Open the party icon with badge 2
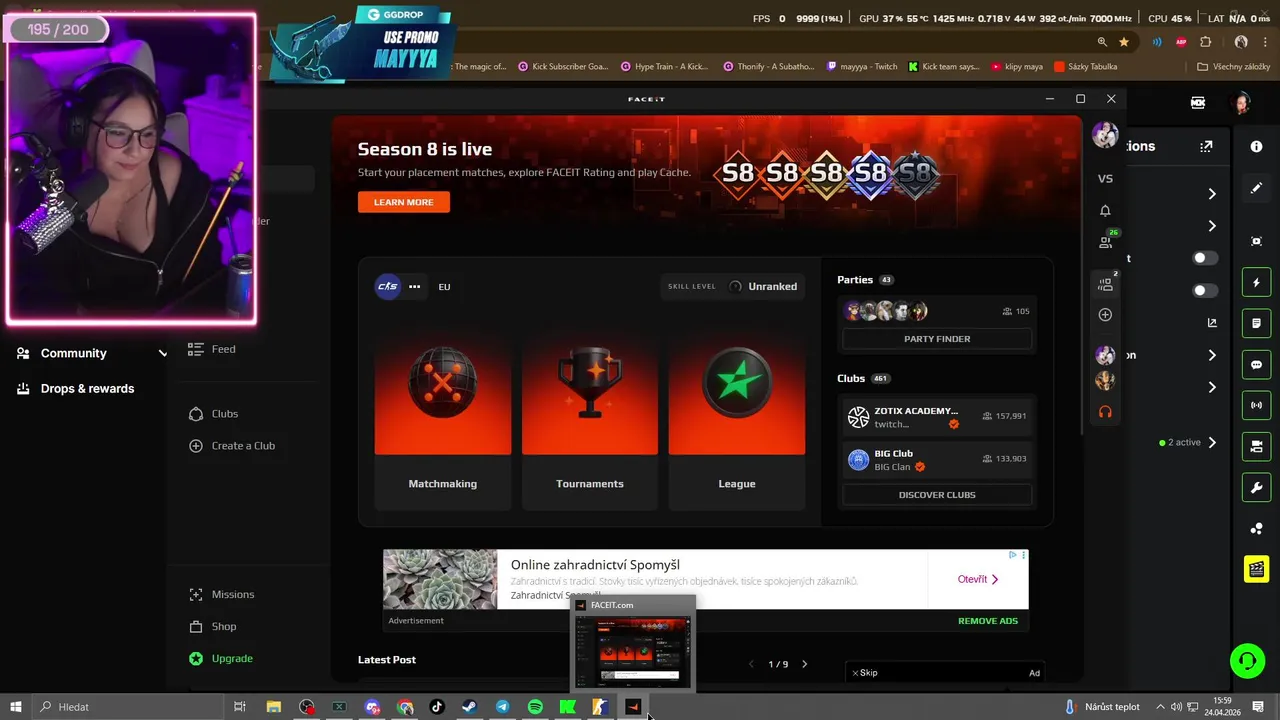Viewport: 1280px width, 720px height. [1106, 284]
